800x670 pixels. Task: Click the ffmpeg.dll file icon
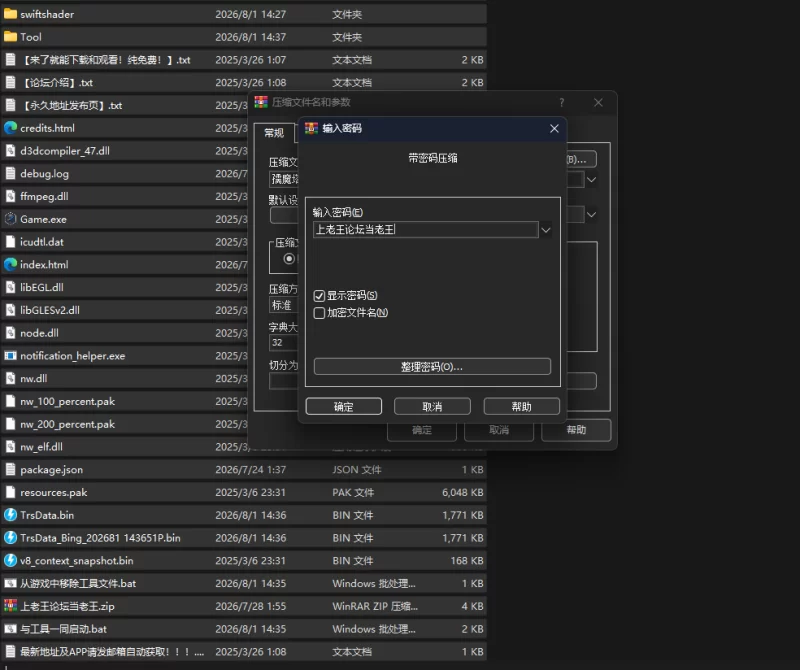pyautogui.click(x=10, y=196)
